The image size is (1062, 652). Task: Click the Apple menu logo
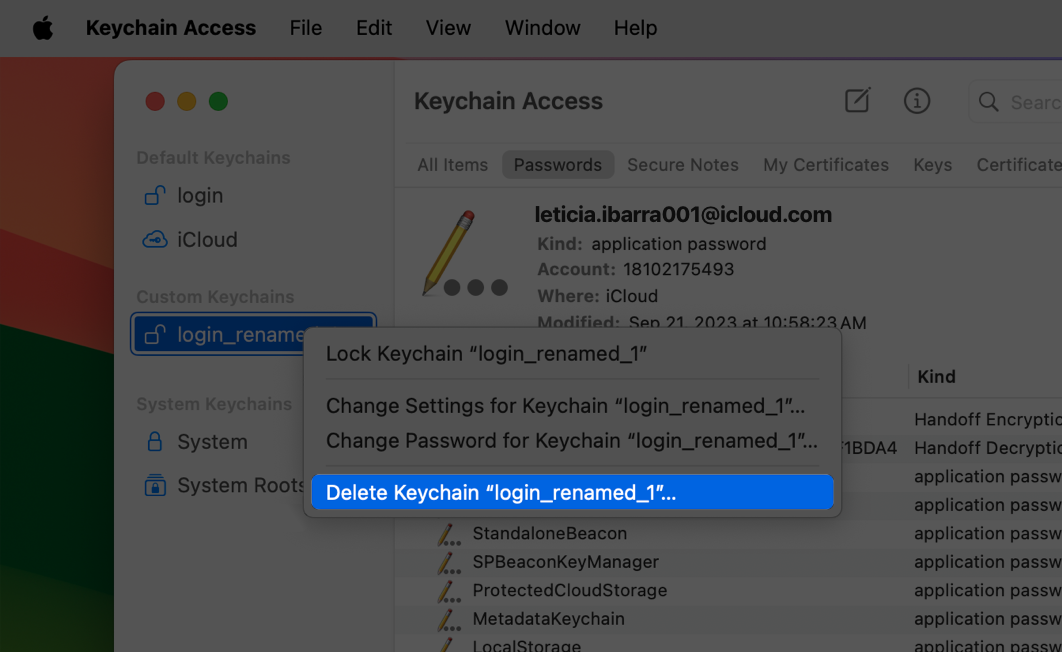tap(42, 28)
